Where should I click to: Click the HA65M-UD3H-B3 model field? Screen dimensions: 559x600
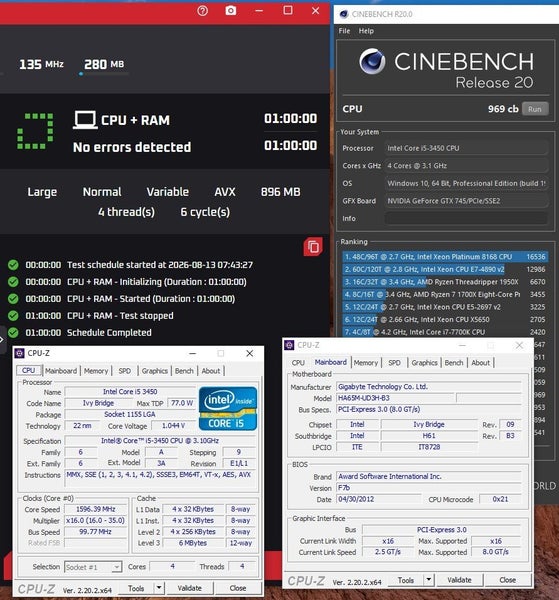coord(395,398)
